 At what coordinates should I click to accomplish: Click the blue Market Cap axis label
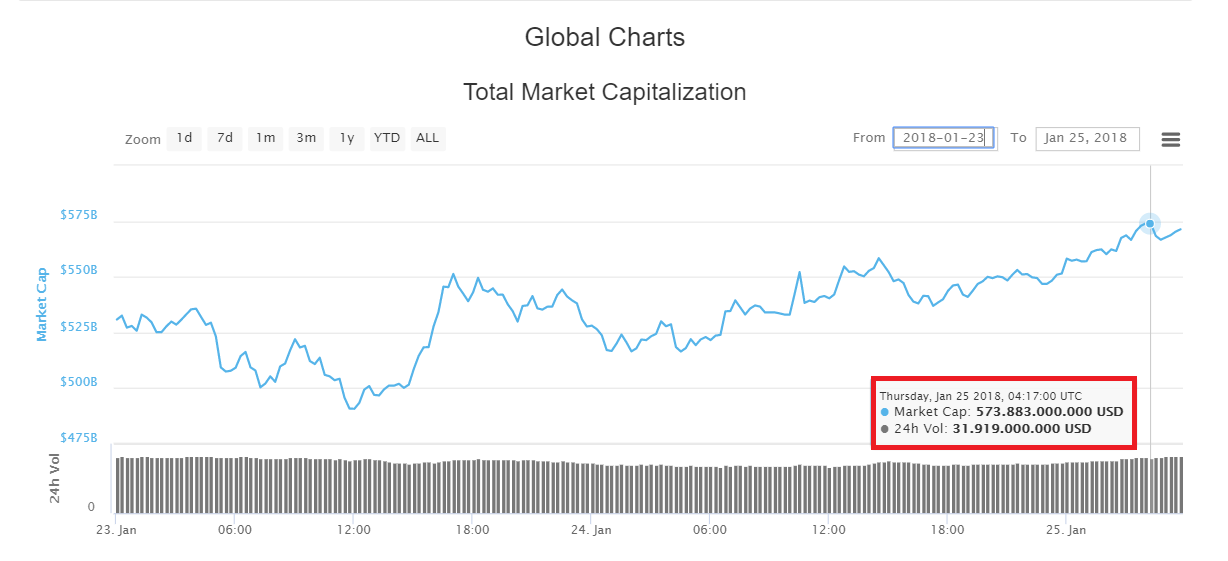[x=42, y=304]
